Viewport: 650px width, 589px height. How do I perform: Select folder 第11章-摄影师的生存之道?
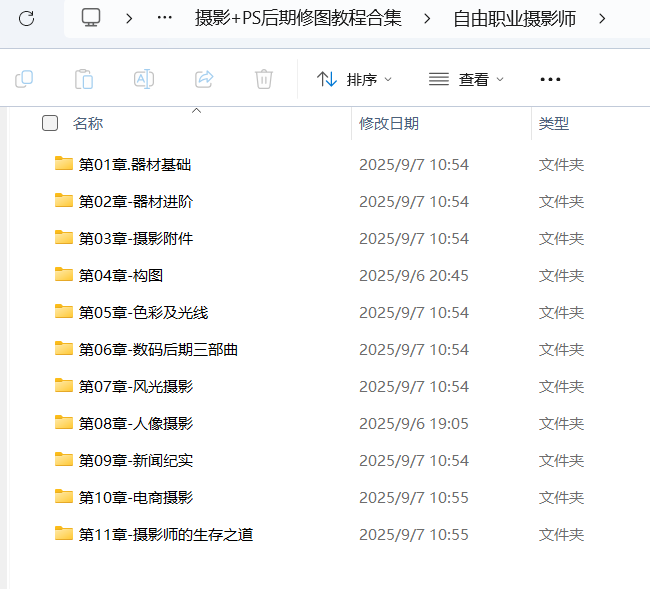[x=165, y=534]
